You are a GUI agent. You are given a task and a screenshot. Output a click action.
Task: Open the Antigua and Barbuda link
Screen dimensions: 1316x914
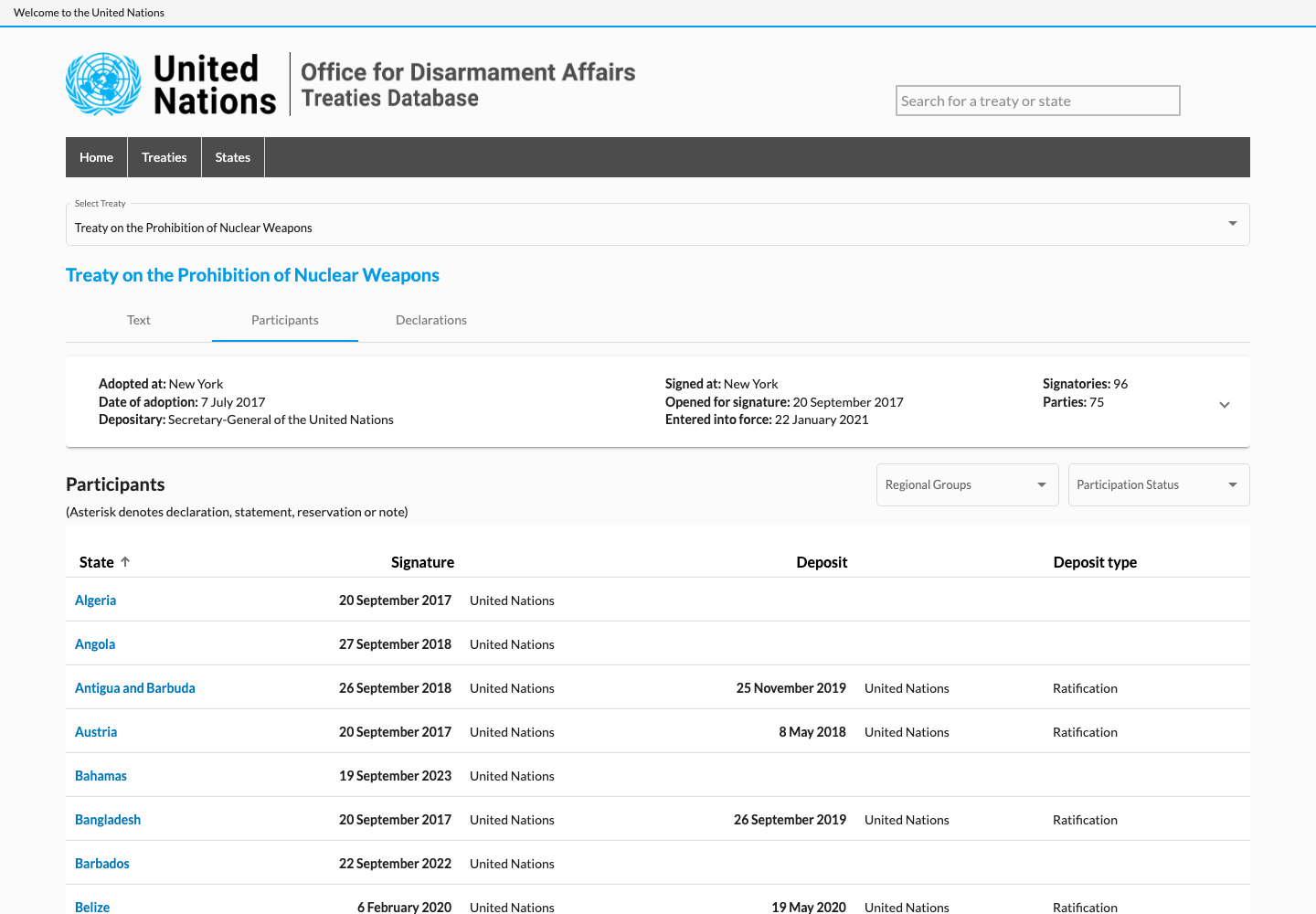pyautogui.click(x=135, y=688)
